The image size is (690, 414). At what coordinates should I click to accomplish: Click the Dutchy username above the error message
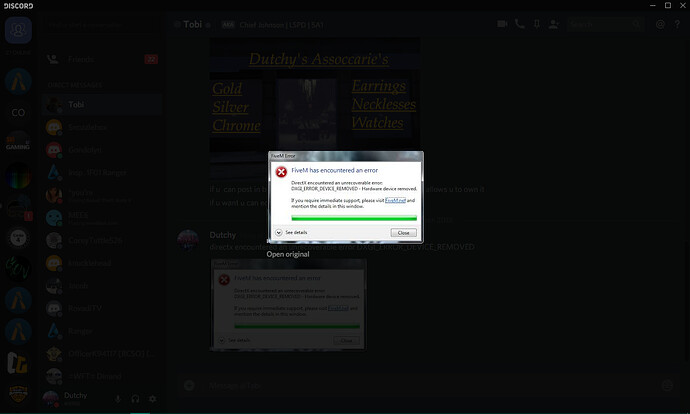click(x=223, y=235)
